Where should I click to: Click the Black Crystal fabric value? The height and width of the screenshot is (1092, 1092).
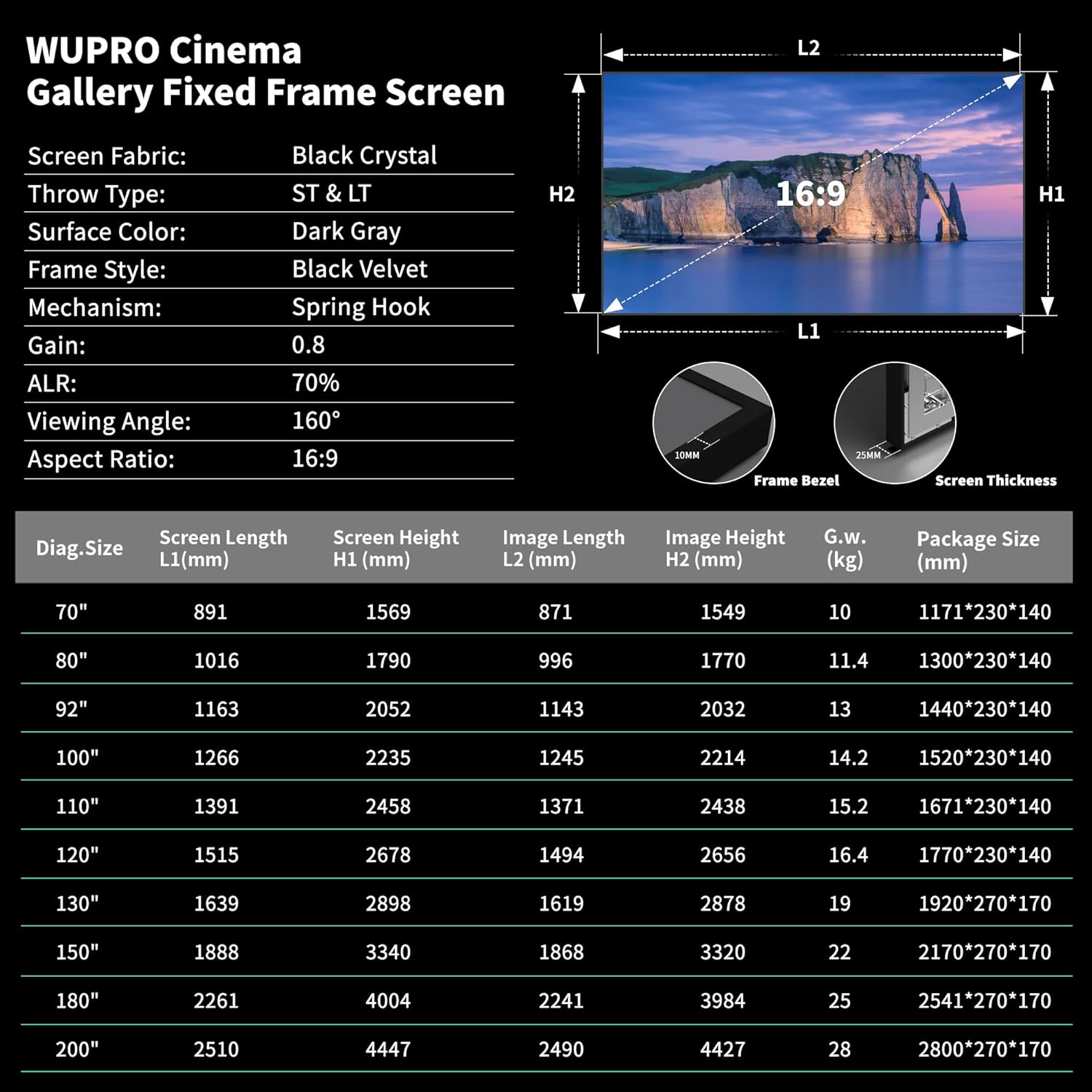tap(364, 155)
